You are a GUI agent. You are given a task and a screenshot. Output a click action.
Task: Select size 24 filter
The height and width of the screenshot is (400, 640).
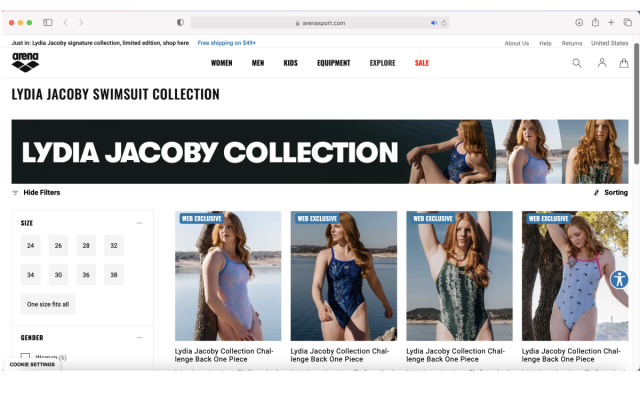tap(31, 246)
